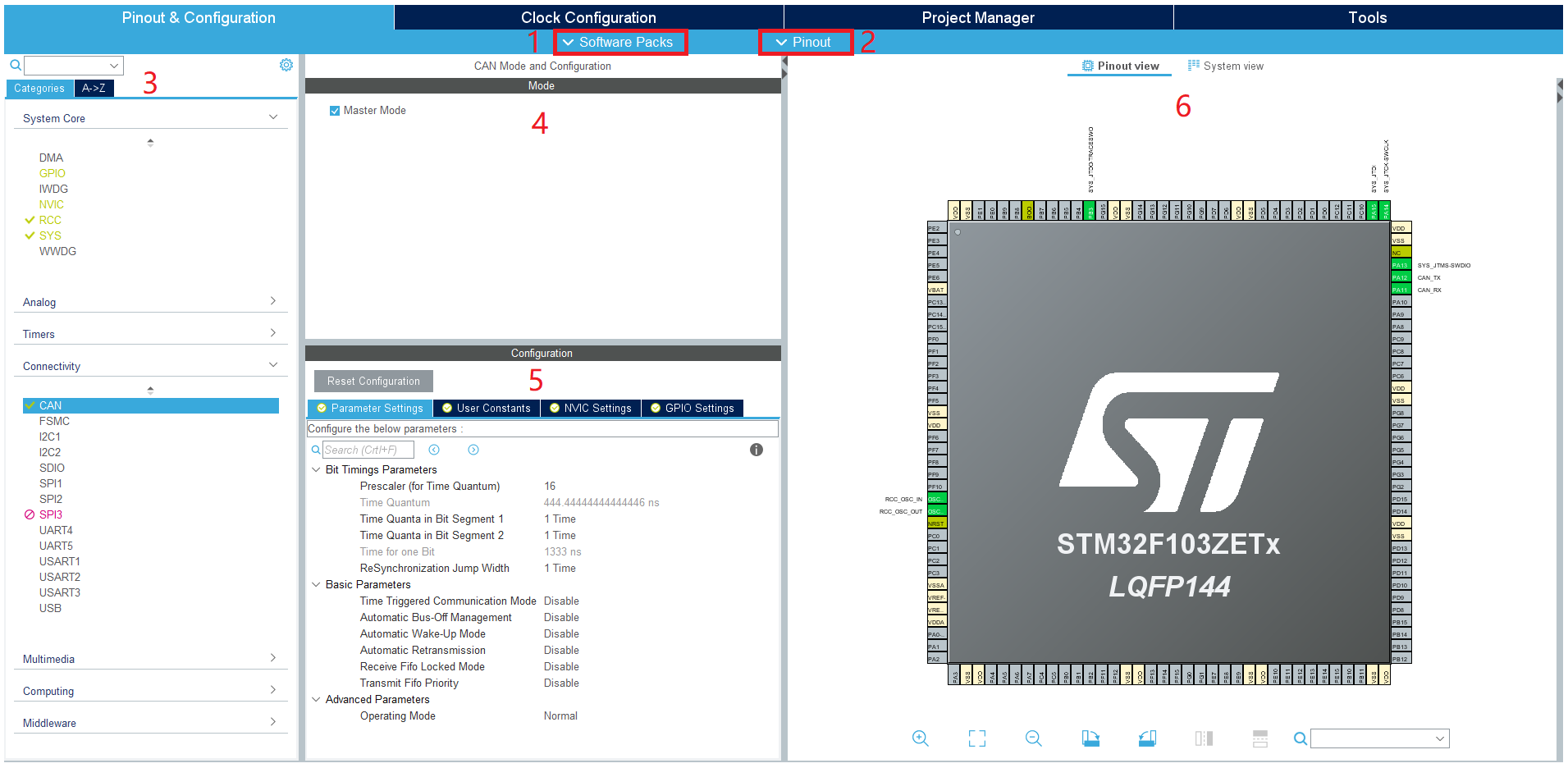Image resolution: width=1568 pixels, height=768 pixels.
Task: Open the peripheral search dropdown
Action: coord(114,66)
